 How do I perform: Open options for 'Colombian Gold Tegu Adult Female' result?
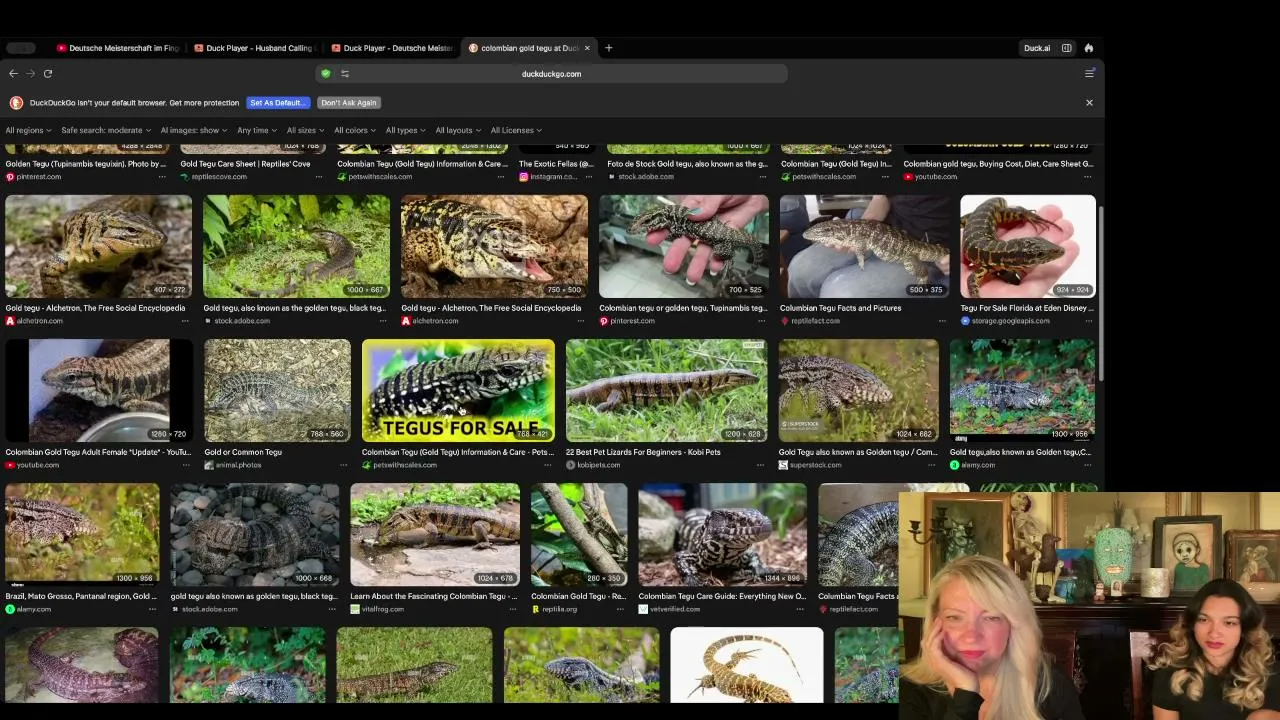click(x=187, y=465)
